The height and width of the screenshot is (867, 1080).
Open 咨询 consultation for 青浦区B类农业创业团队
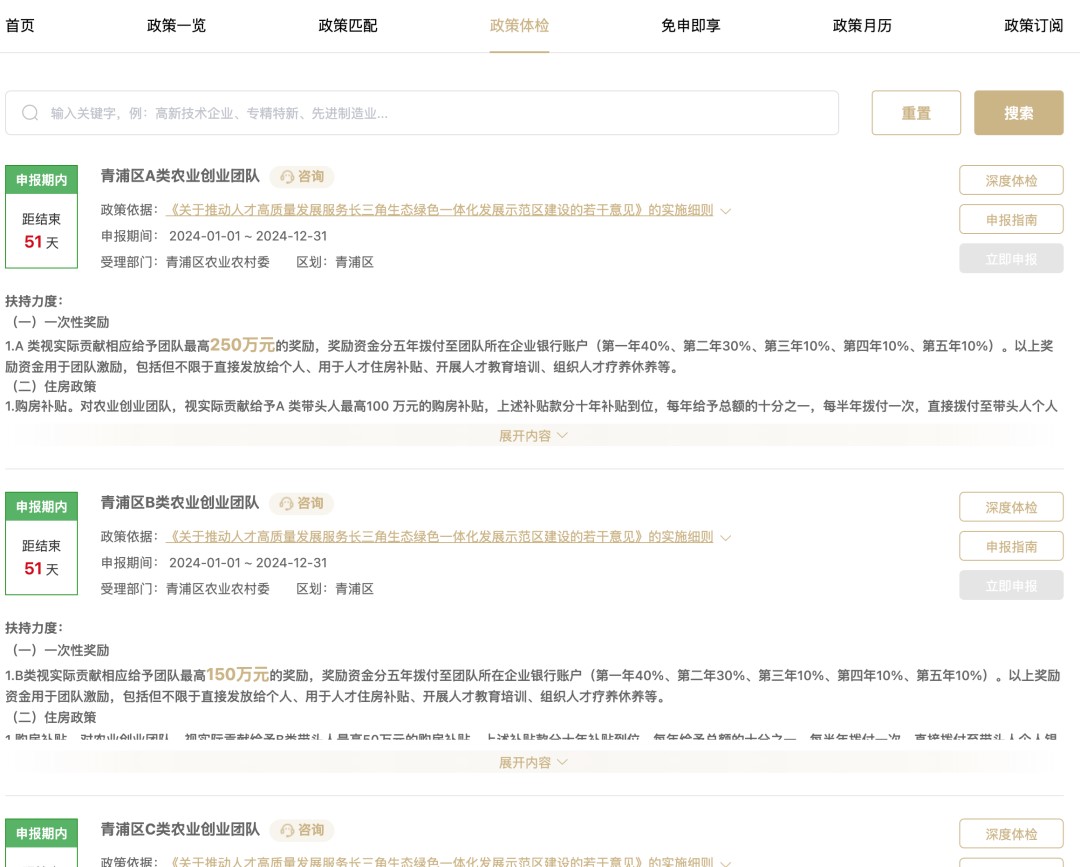pos(302,504)
